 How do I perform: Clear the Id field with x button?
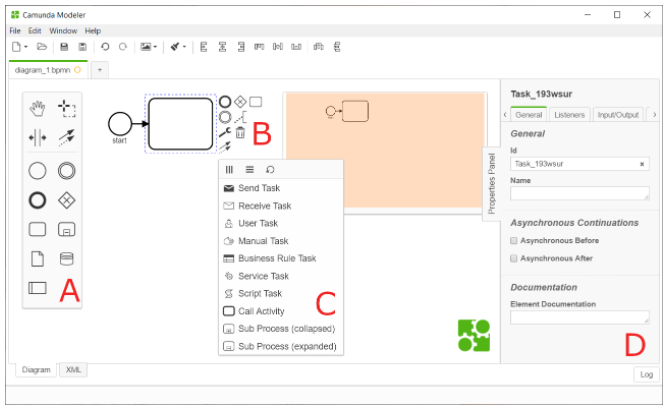click(x=641, y=163)
